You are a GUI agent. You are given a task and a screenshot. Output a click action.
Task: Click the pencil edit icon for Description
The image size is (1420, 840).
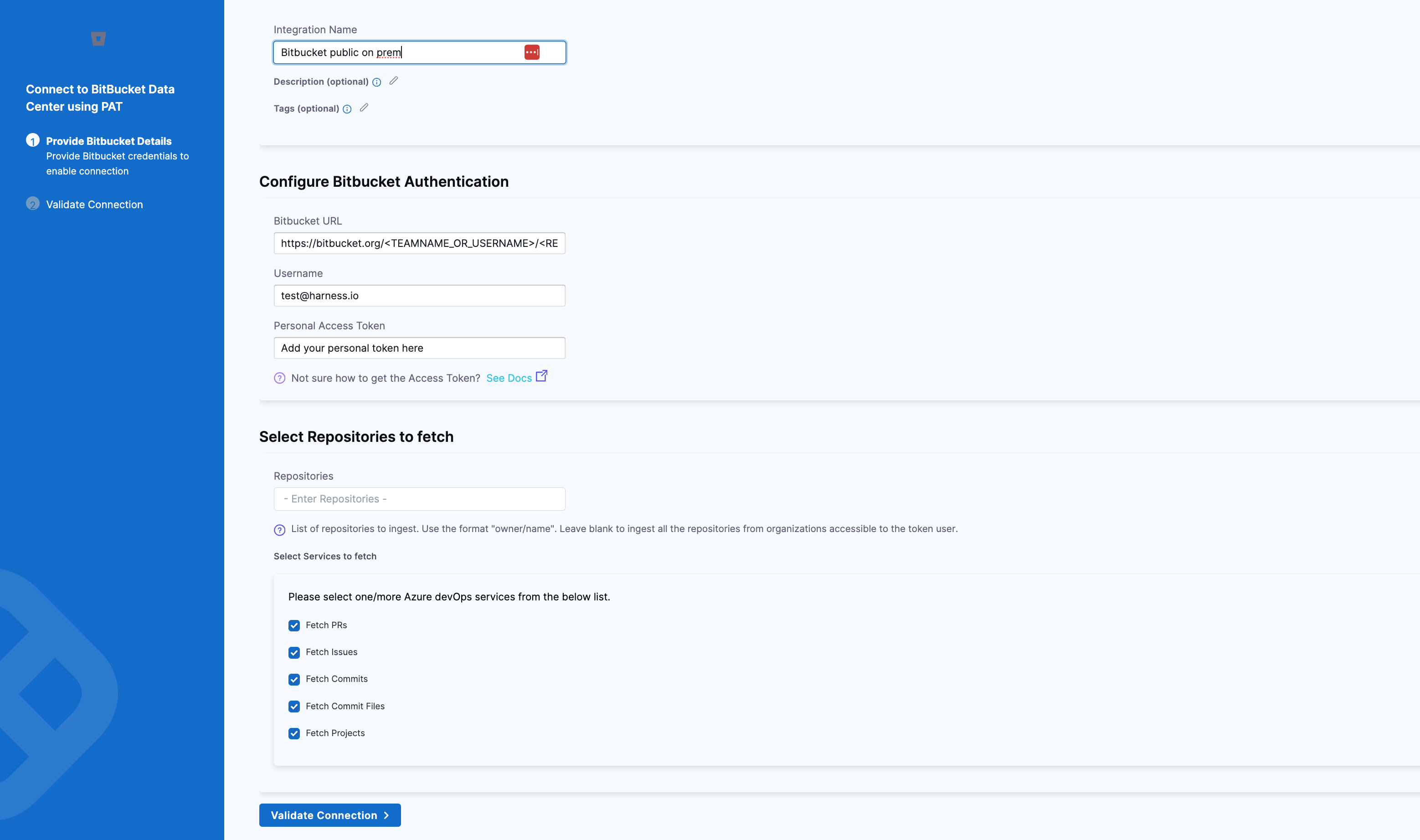click(x=393, y=81)
